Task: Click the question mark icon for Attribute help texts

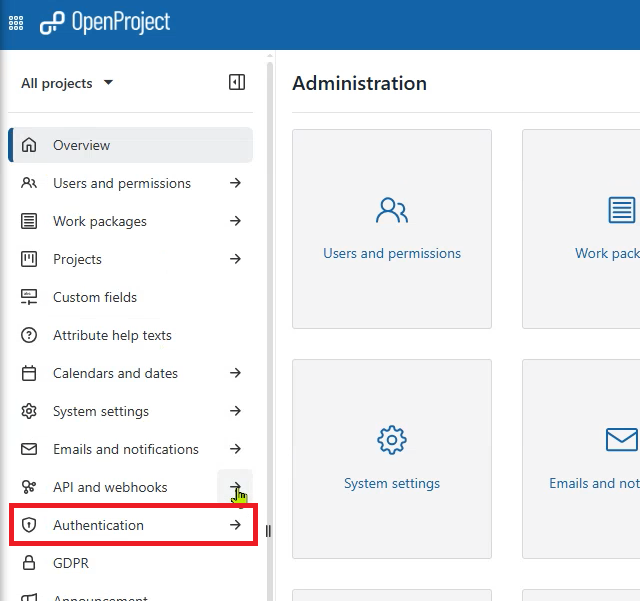Action: [29, 335]
